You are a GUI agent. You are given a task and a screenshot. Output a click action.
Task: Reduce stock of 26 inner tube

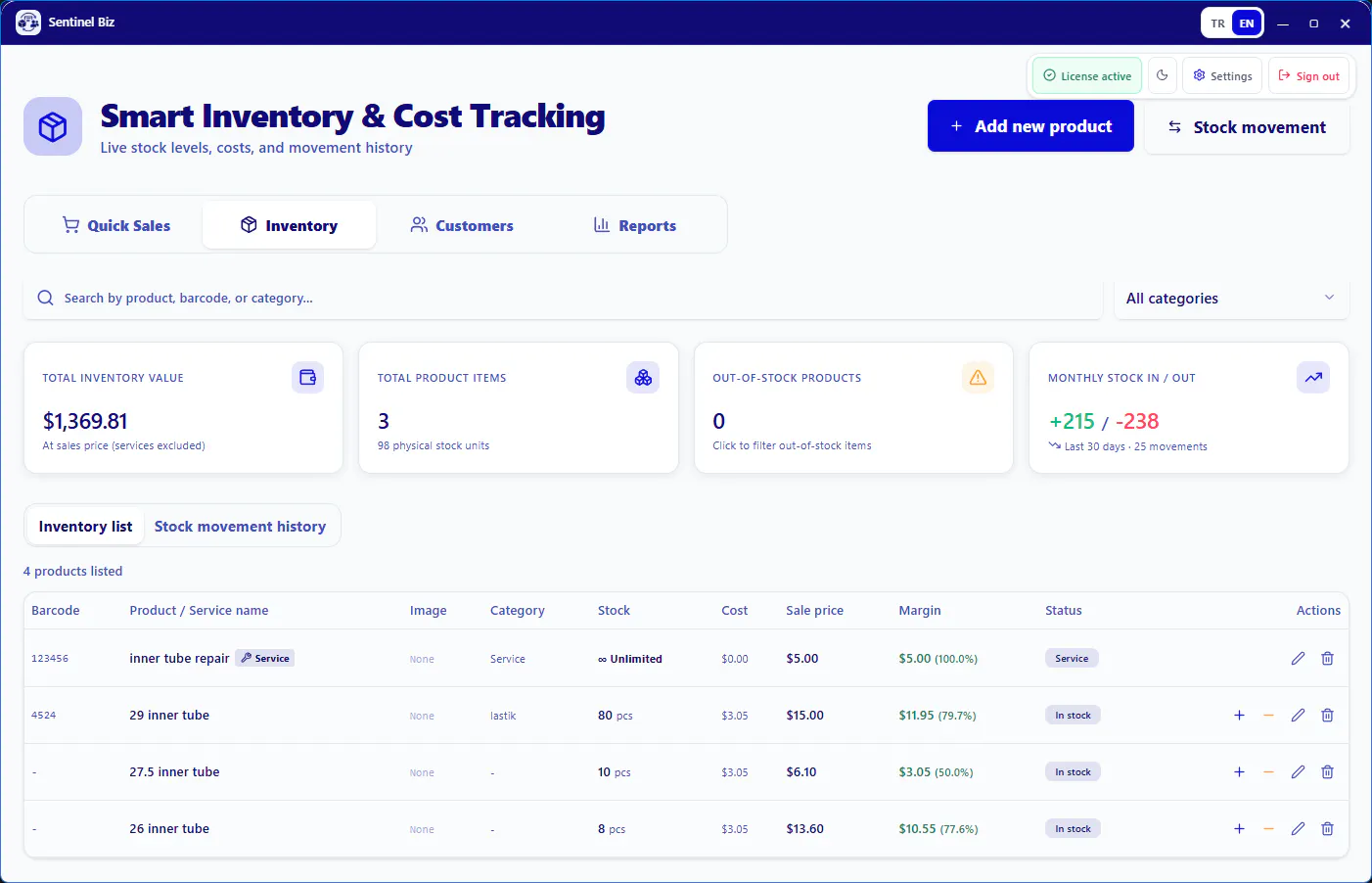coord(1268,829)
